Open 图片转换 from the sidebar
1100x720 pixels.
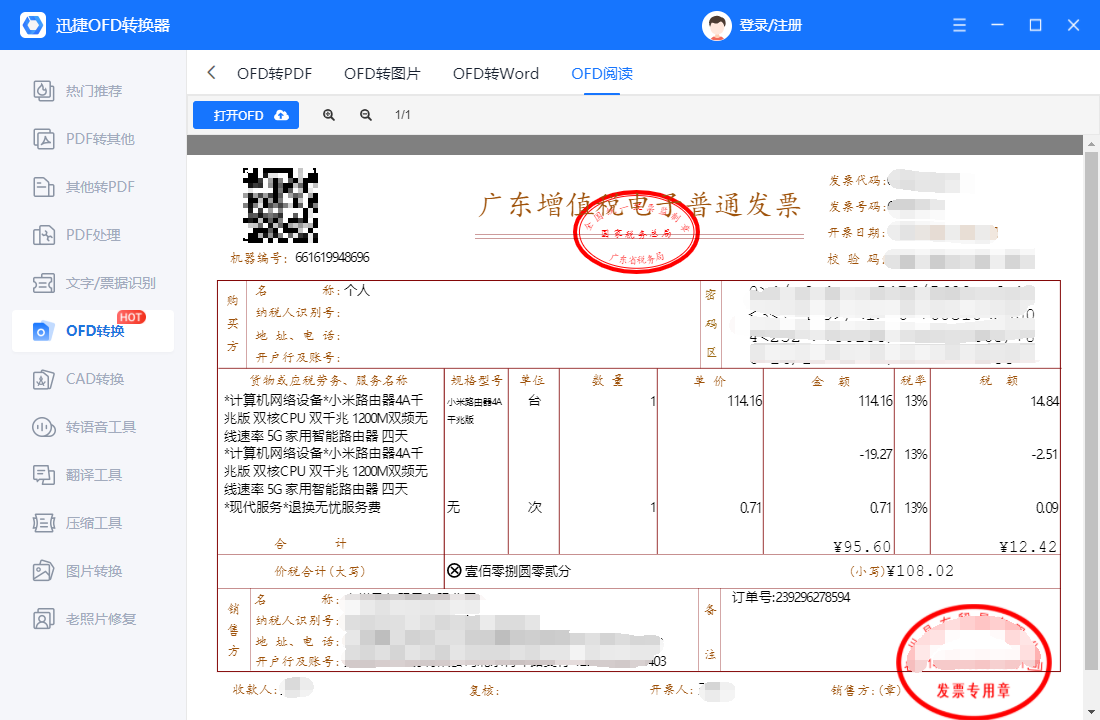coord(91,571)
